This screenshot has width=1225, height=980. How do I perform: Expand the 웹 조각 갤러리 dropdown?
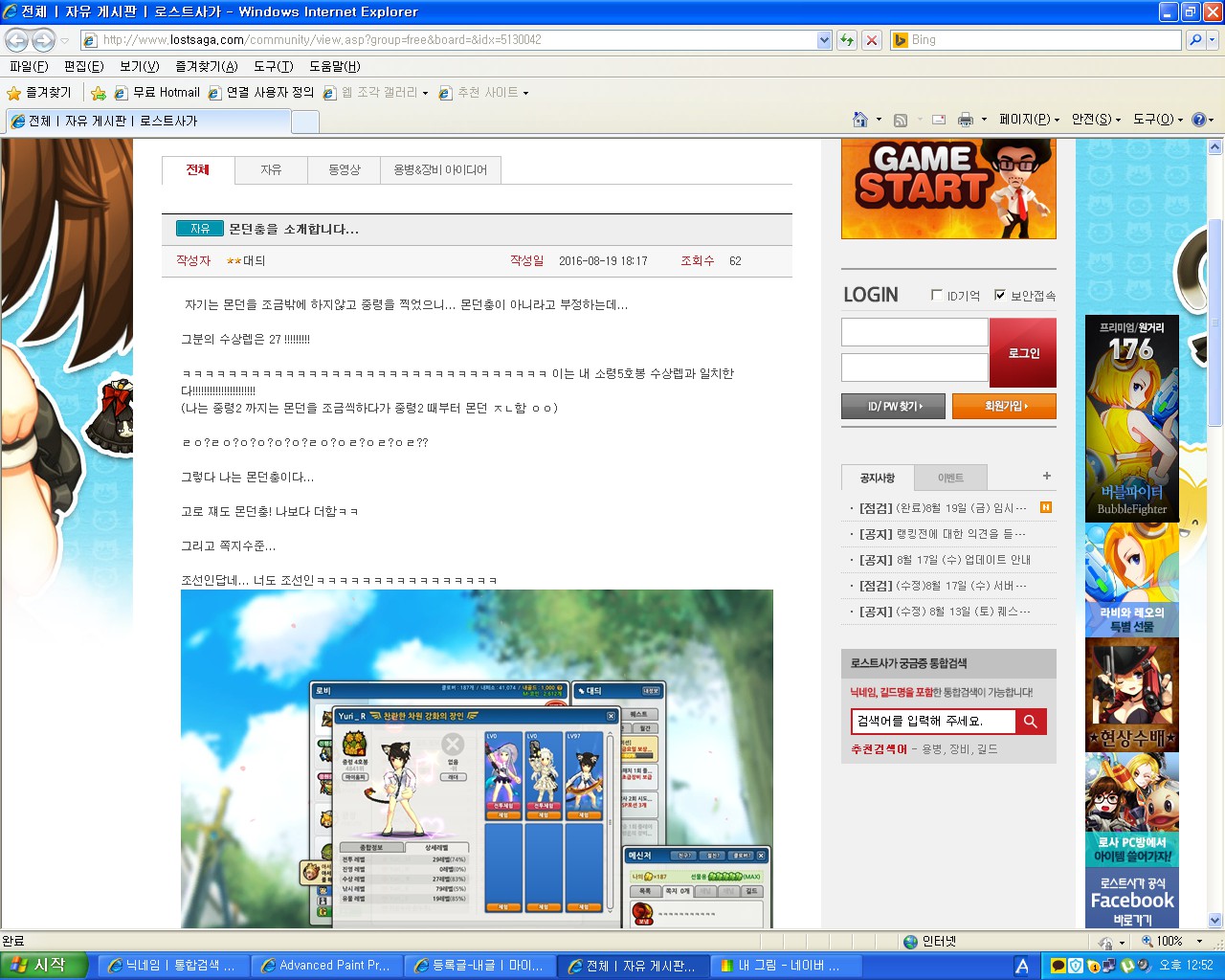(425, 93)
